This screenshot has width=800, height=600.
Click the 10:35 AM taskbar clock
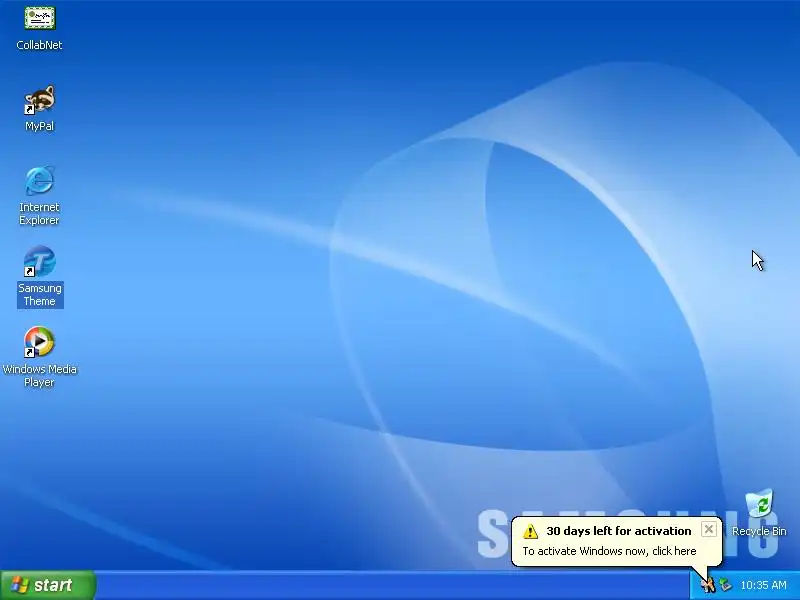tap(763, 585)
